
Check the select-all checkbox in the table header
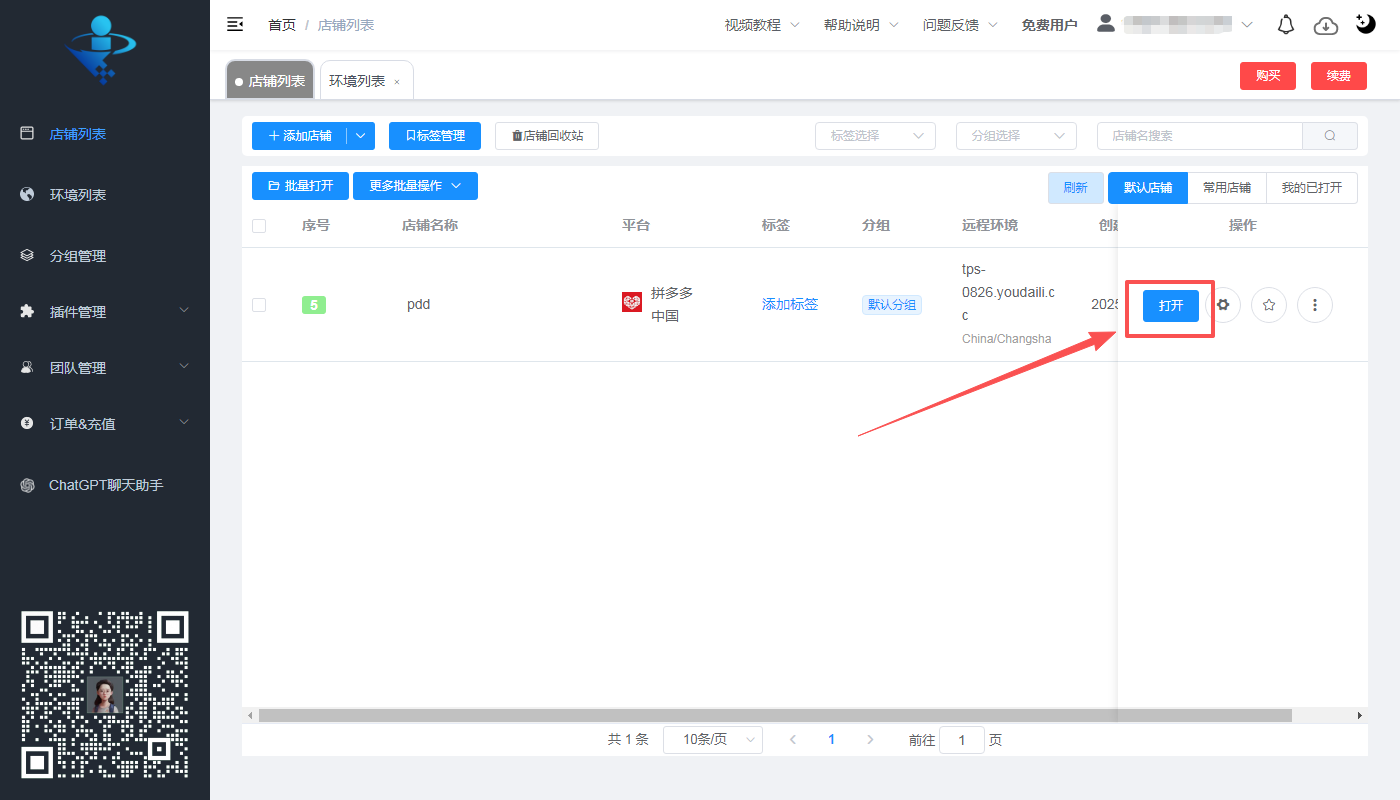point(259,225)
